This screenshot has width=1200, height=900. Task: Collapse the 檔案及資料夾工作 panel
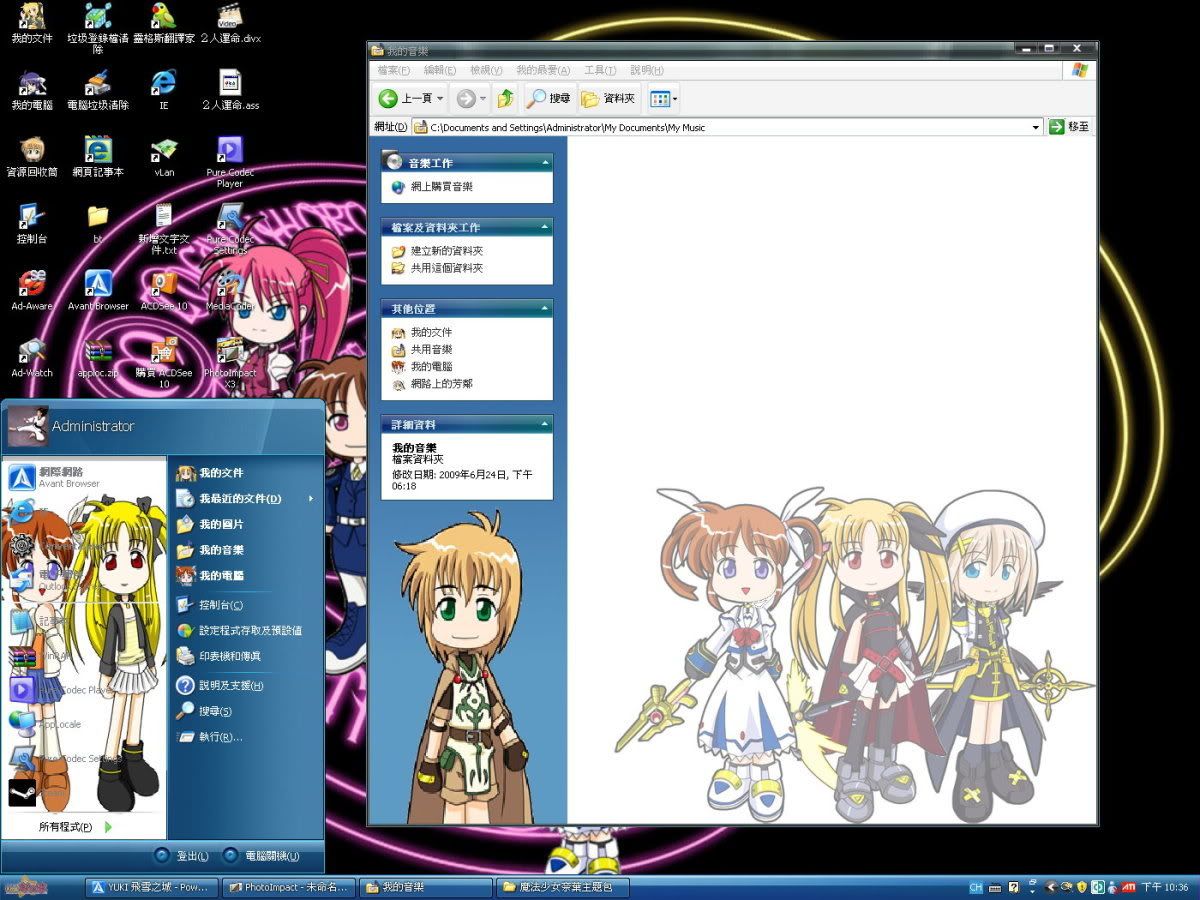[x=545, y=228]
